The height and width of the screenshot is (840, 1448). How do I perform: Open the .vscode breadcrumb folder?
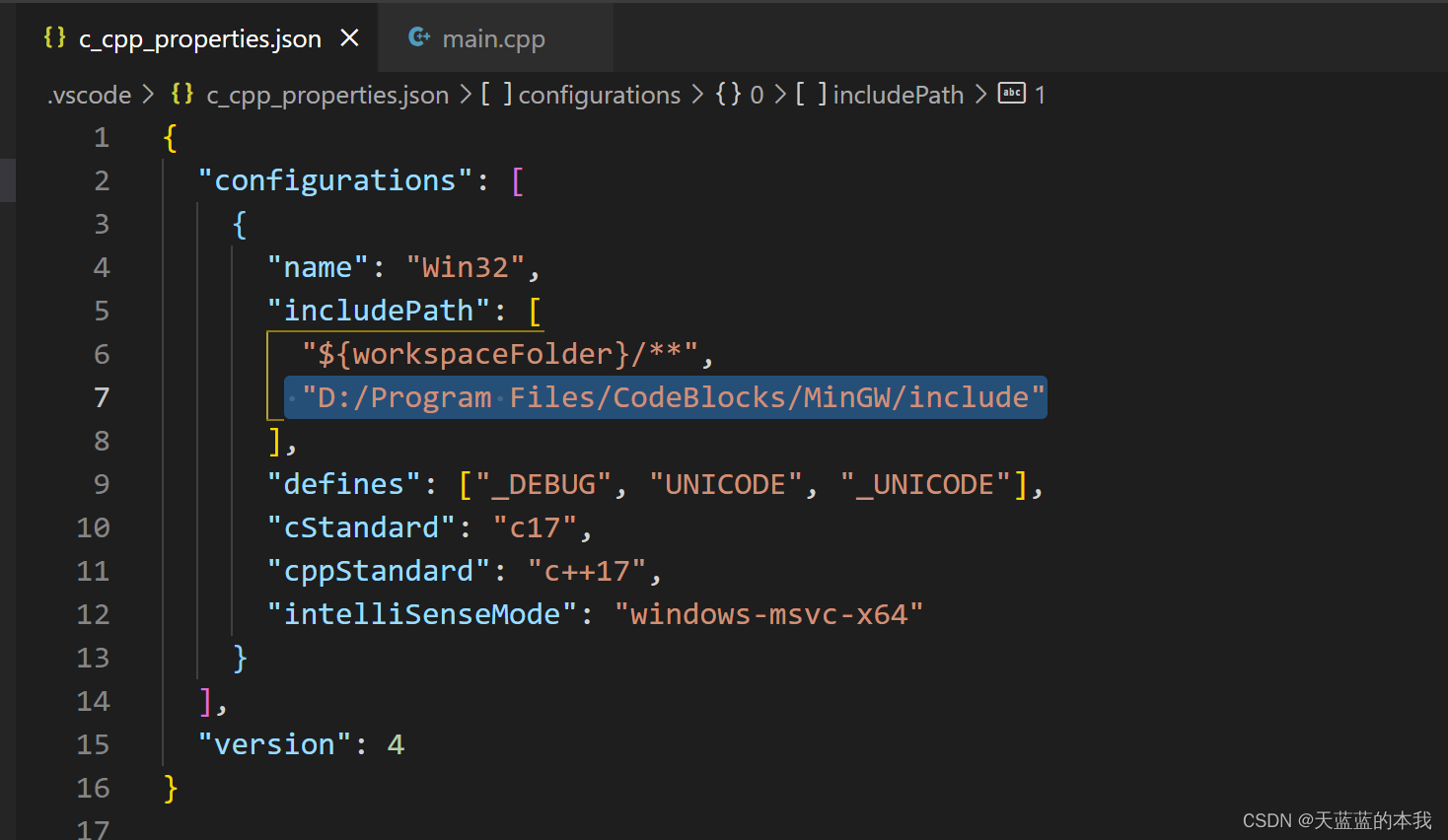(x=89, y=95)
